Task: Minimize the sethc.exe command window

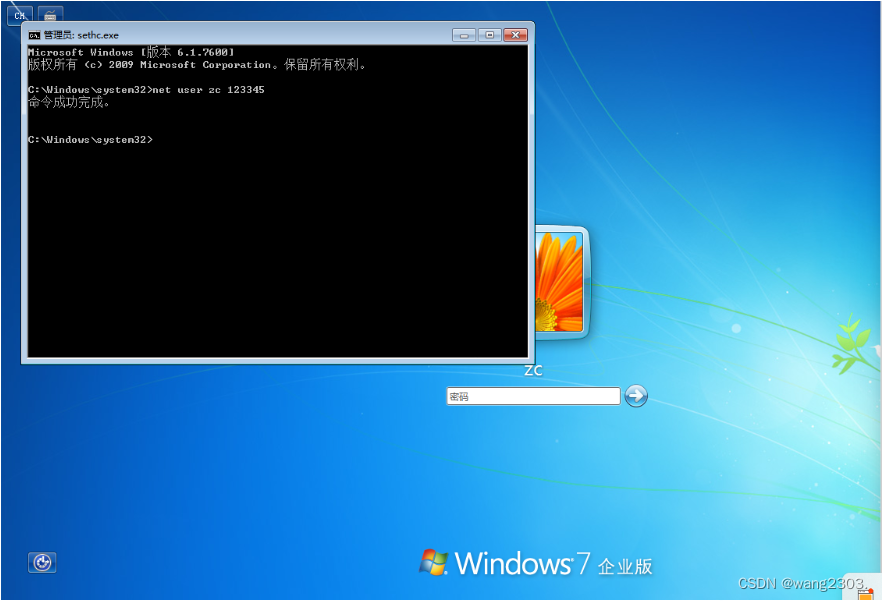Action: point(464,35)
